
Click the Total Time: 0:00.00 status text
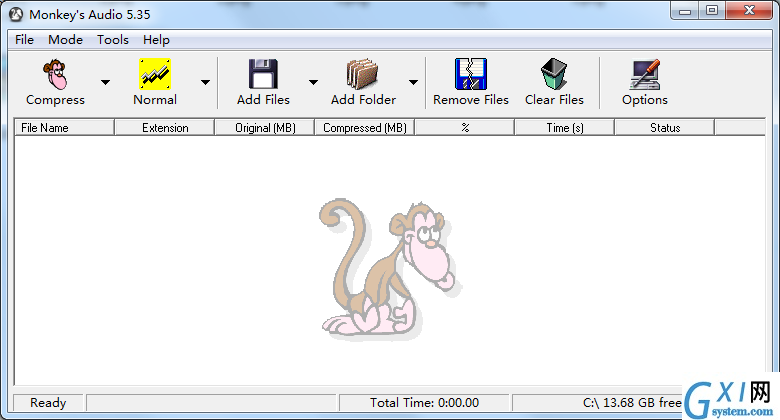pyautogui.click(x=424, y=403)
